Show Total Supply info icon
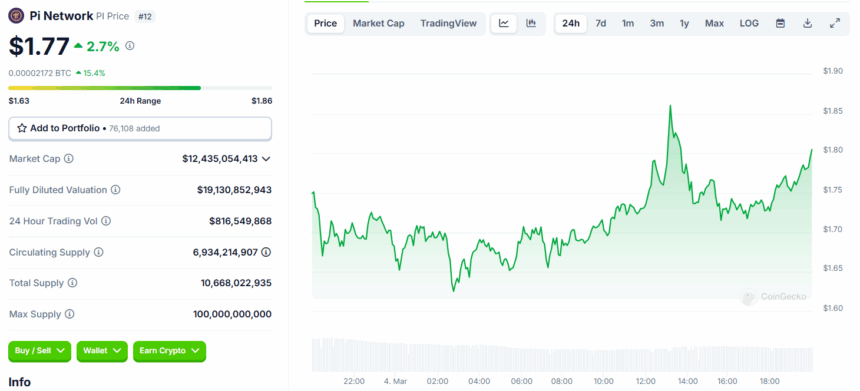Screen dimensions: 860x391 pos(72,283)
